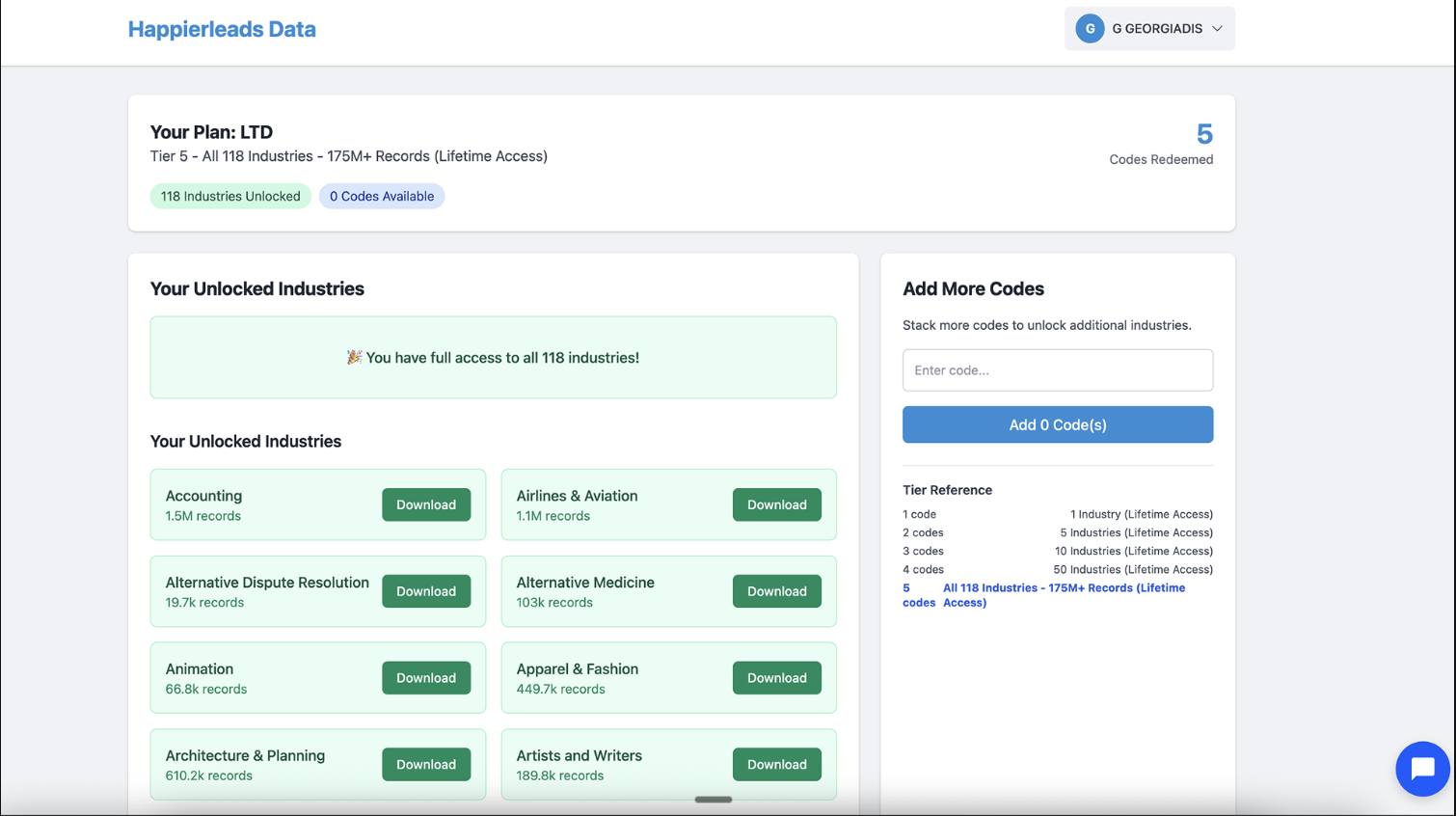Open the Happierleads Data home link
This screenshot has height=816, width=1456.
click(x=222, y=29)
